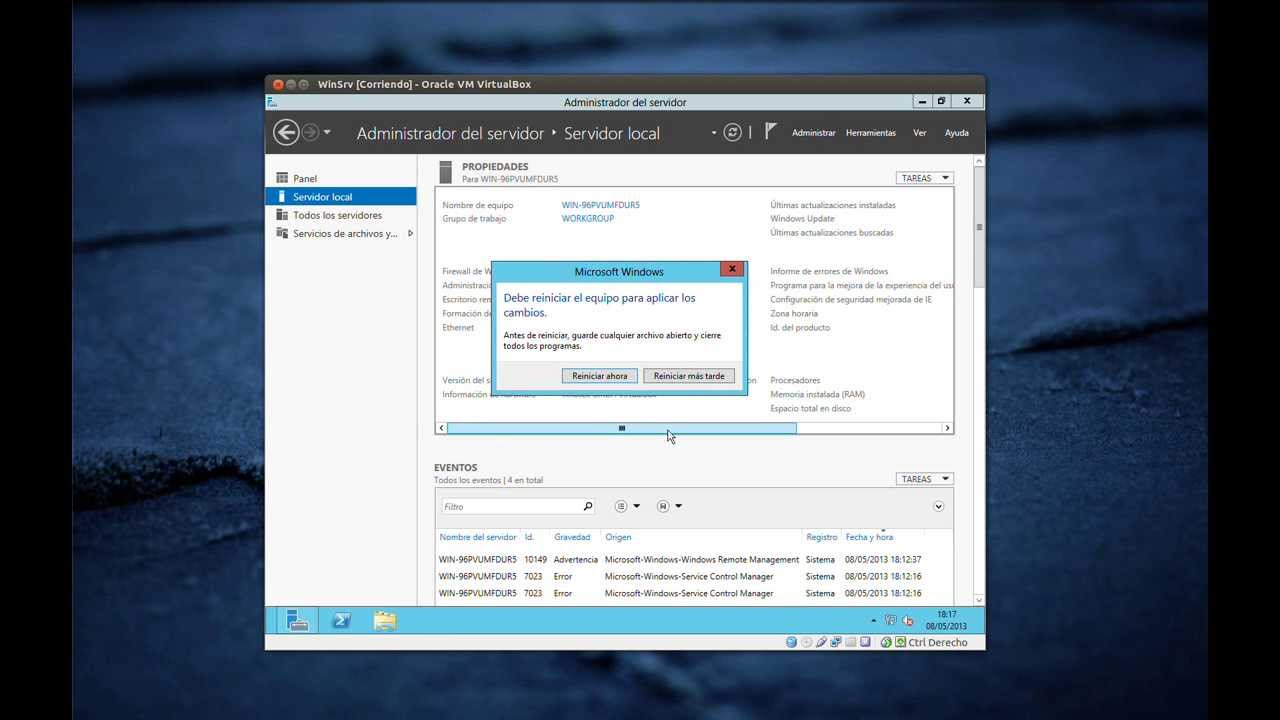Expand the Servicios de archivos arrow

[x=410, y=233]
